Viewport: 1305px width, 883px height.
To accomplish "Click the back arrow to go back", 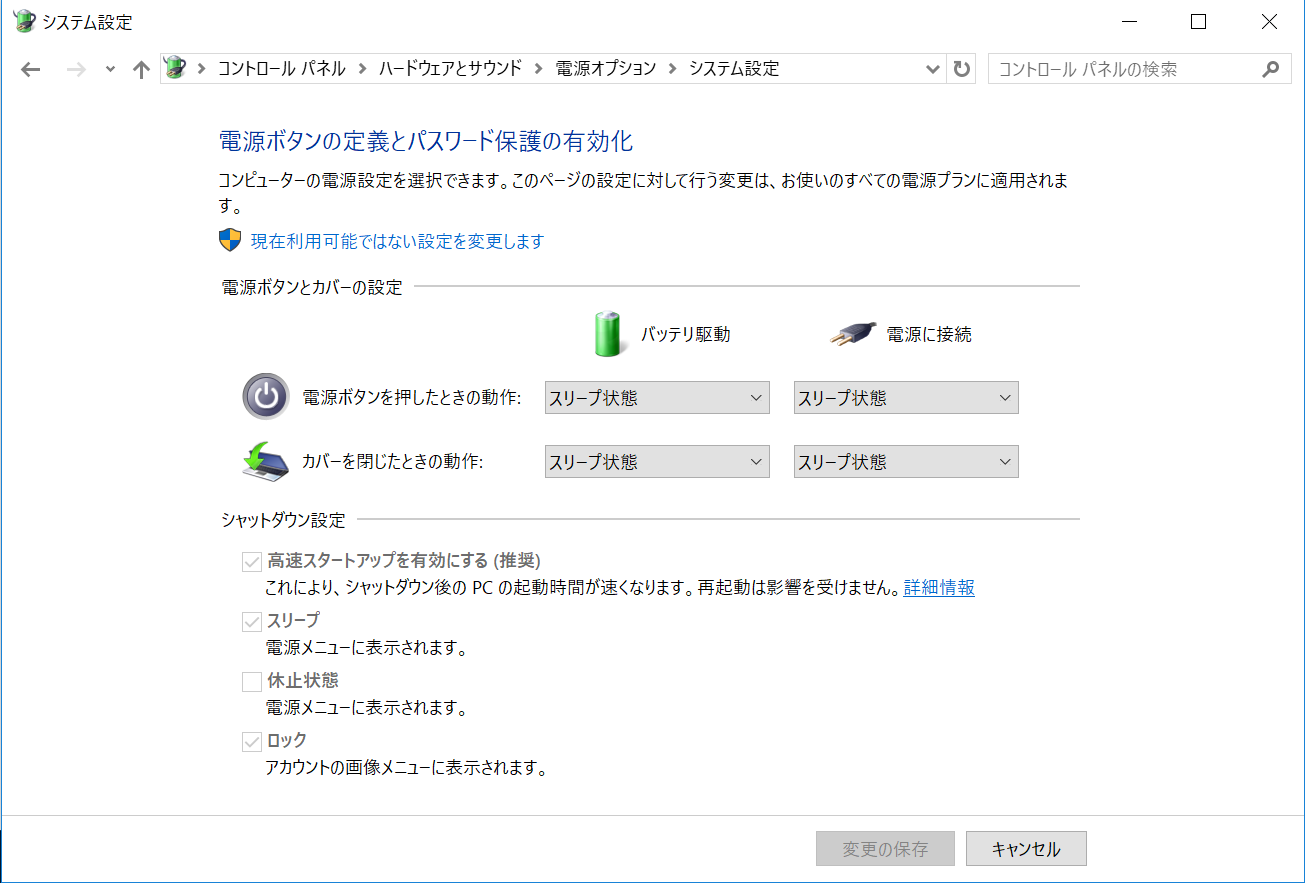I will 31,68.
